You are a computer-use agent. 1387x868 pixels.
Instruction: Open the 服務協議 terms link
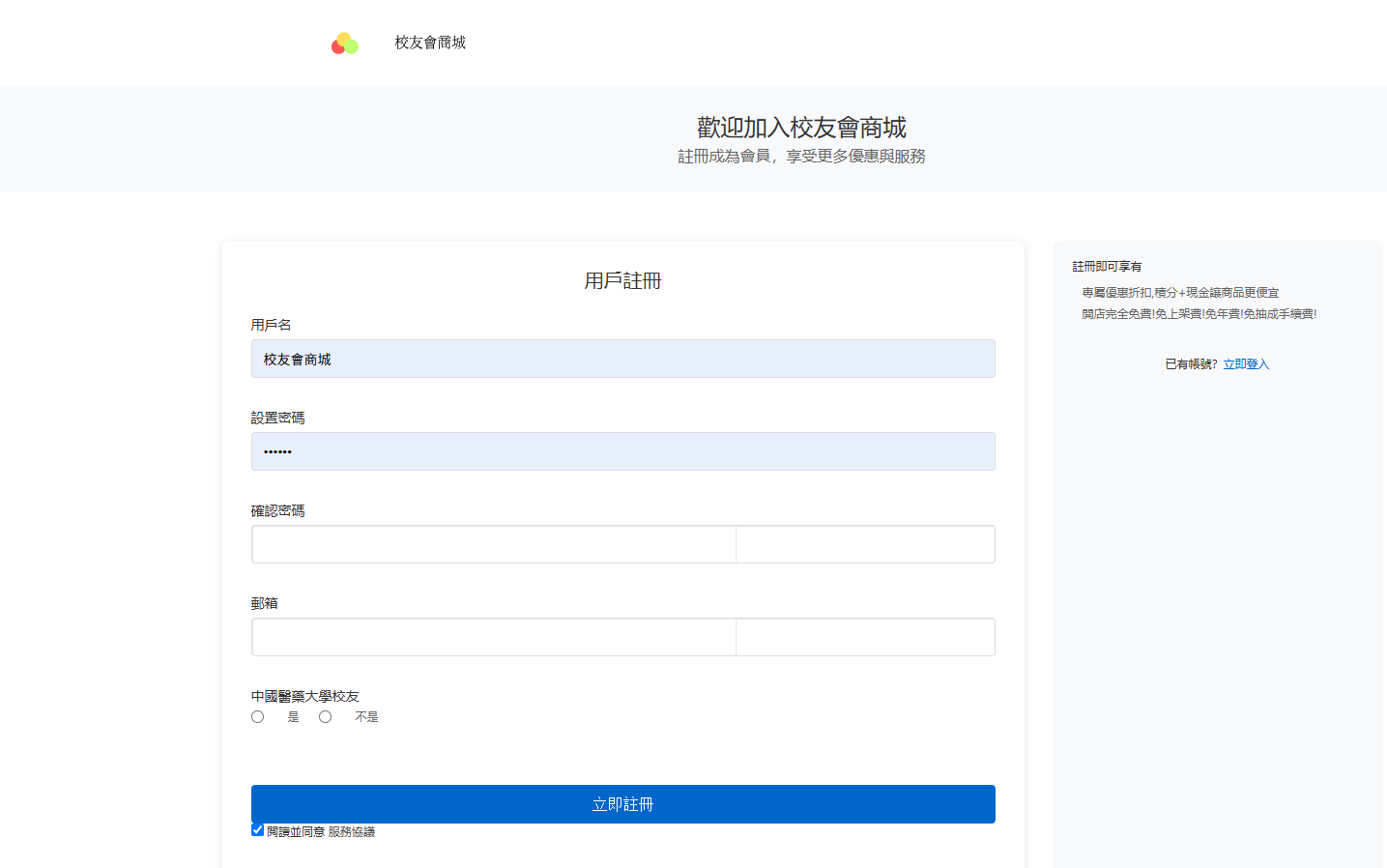351,832
